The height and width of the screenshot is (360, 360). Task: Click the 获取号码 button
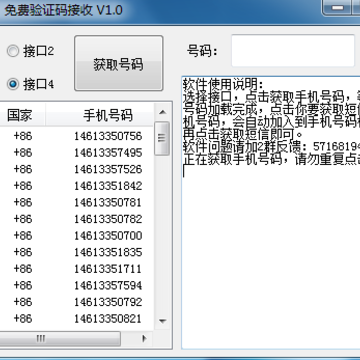point(118,63)
